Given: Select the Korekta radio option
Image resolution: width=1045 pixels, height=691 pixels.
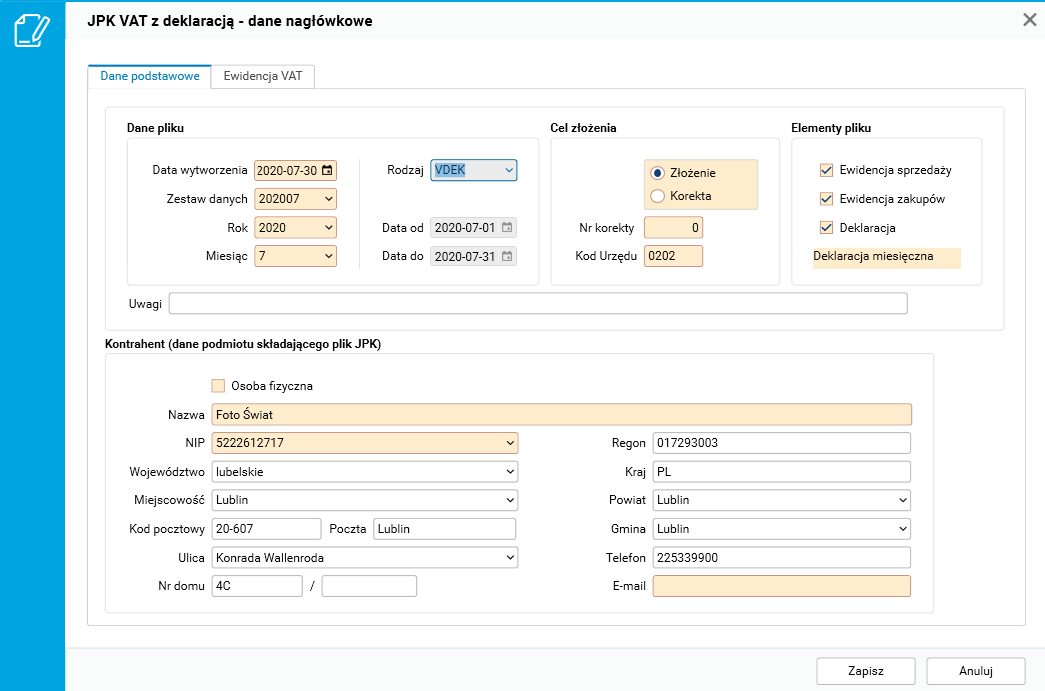Looking at the screenshot, I should click(x=658, y=196).
